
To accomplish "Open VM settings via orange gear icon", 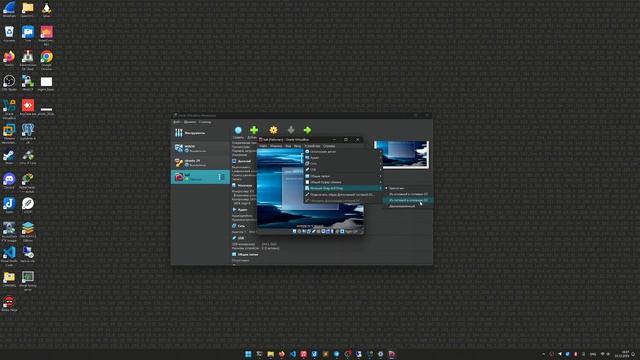I will pyautogui.click(x=273, y=130).
